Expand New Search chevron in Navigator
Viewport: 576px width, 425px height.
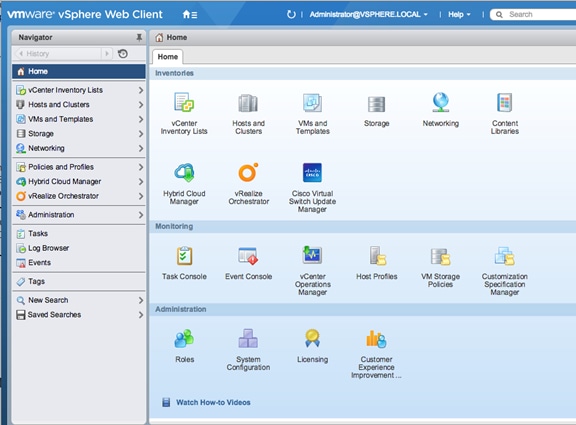point(141,300)
